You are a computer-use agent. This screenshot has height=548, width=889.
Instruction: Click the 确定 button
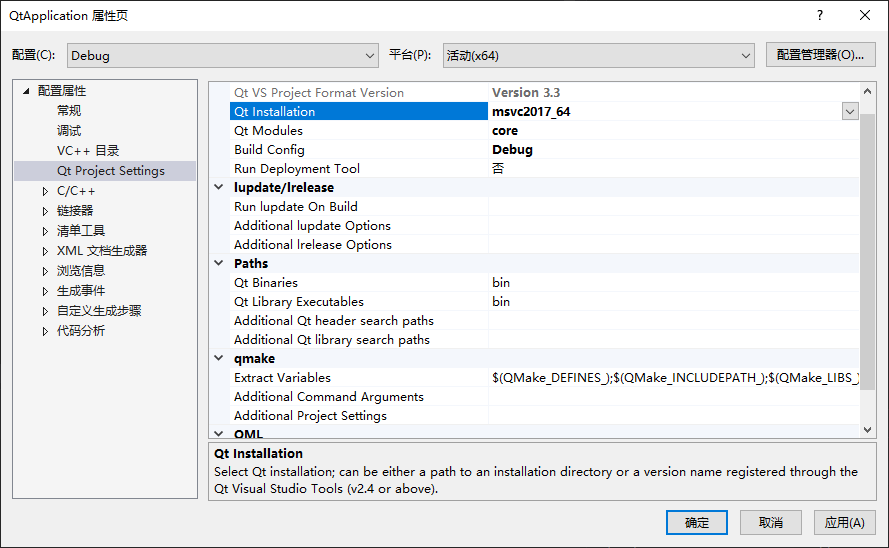pos(697,522)
